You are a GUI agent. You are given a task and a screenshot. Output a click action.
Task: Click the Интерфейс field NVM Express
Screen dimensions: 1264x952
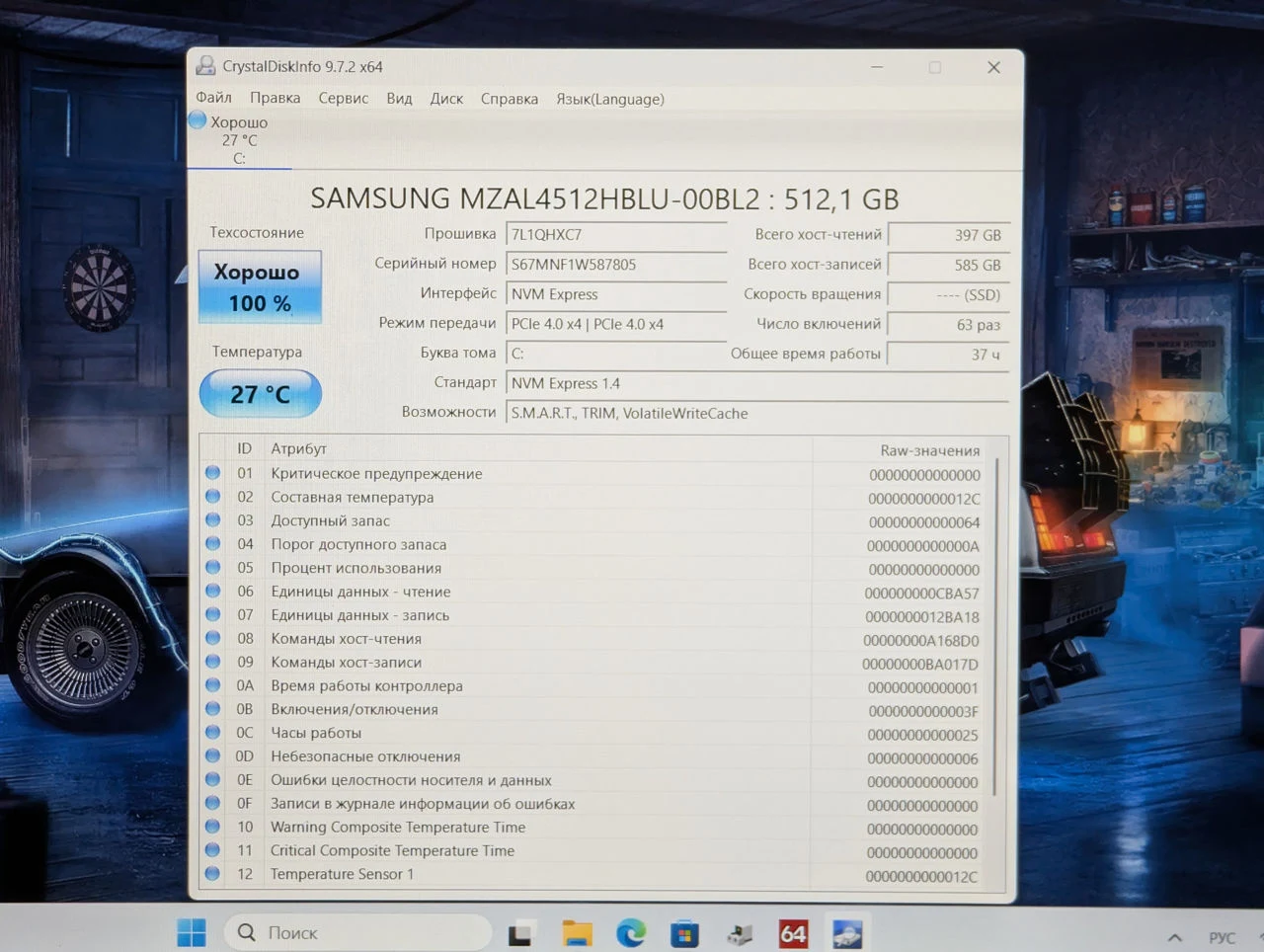616,293
